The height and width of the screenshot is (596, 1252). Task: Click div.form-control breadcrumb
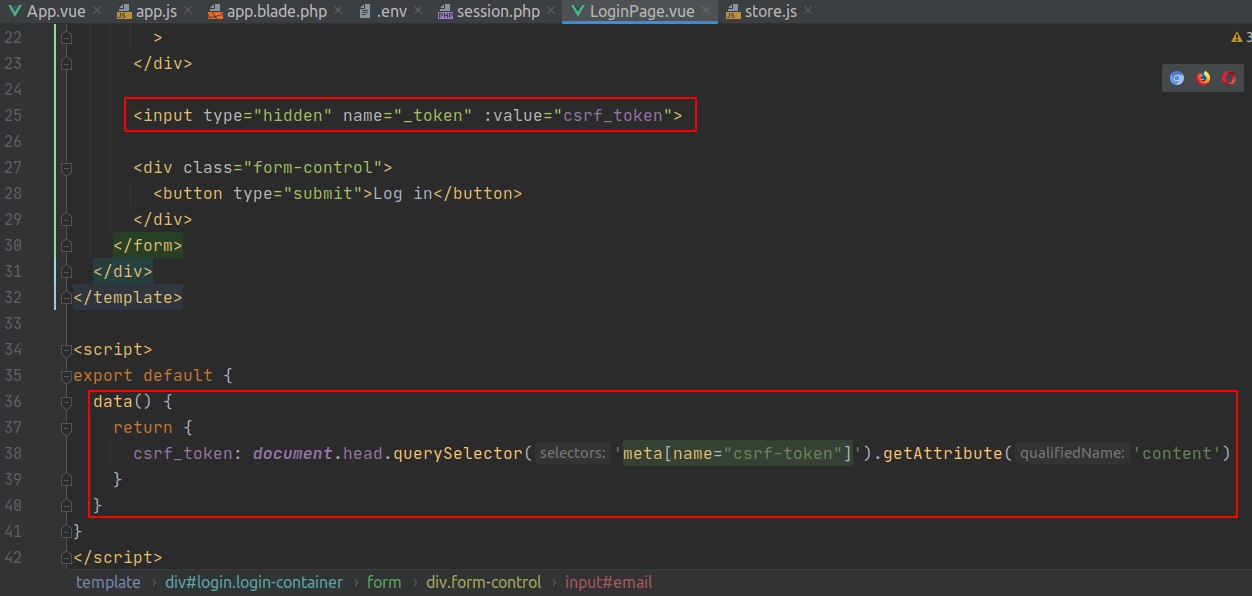pos(484,582)
